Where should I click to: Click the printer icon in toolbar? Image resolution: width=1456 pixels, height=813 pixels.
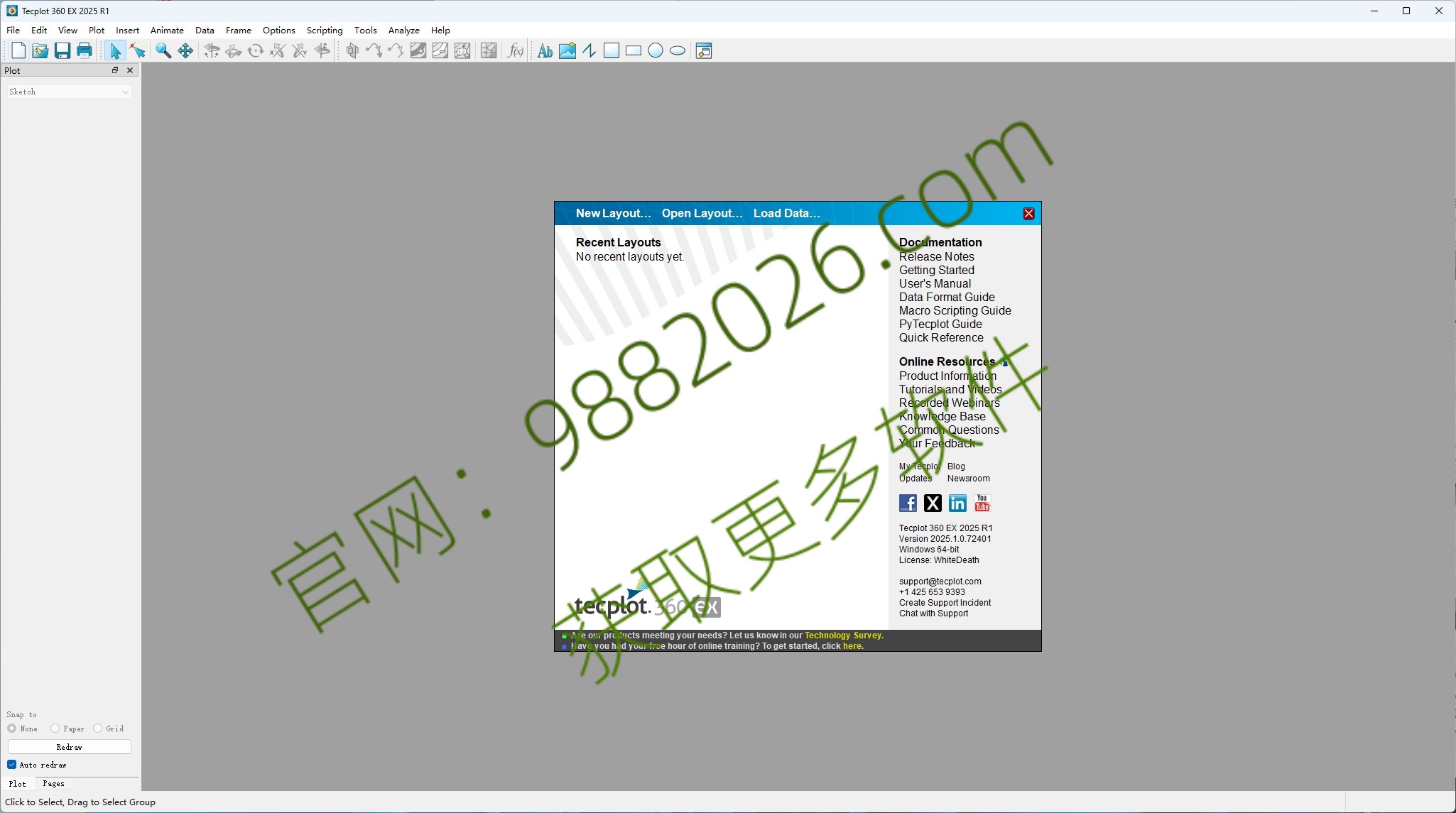(85, 50)
